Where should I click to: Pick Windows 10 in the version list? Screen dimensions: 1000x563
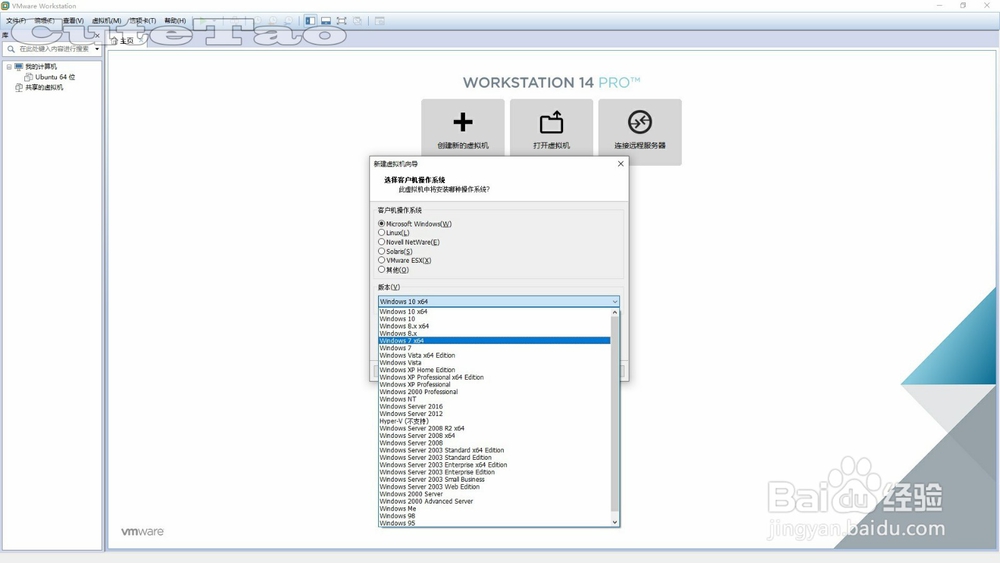pos(494,319)
